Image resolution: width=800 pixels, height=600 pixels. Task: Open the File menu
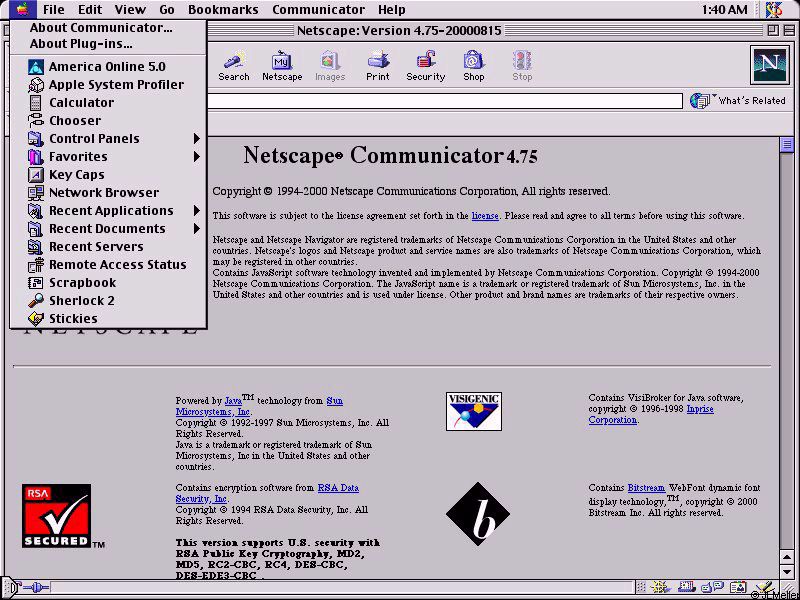point(54,10)
